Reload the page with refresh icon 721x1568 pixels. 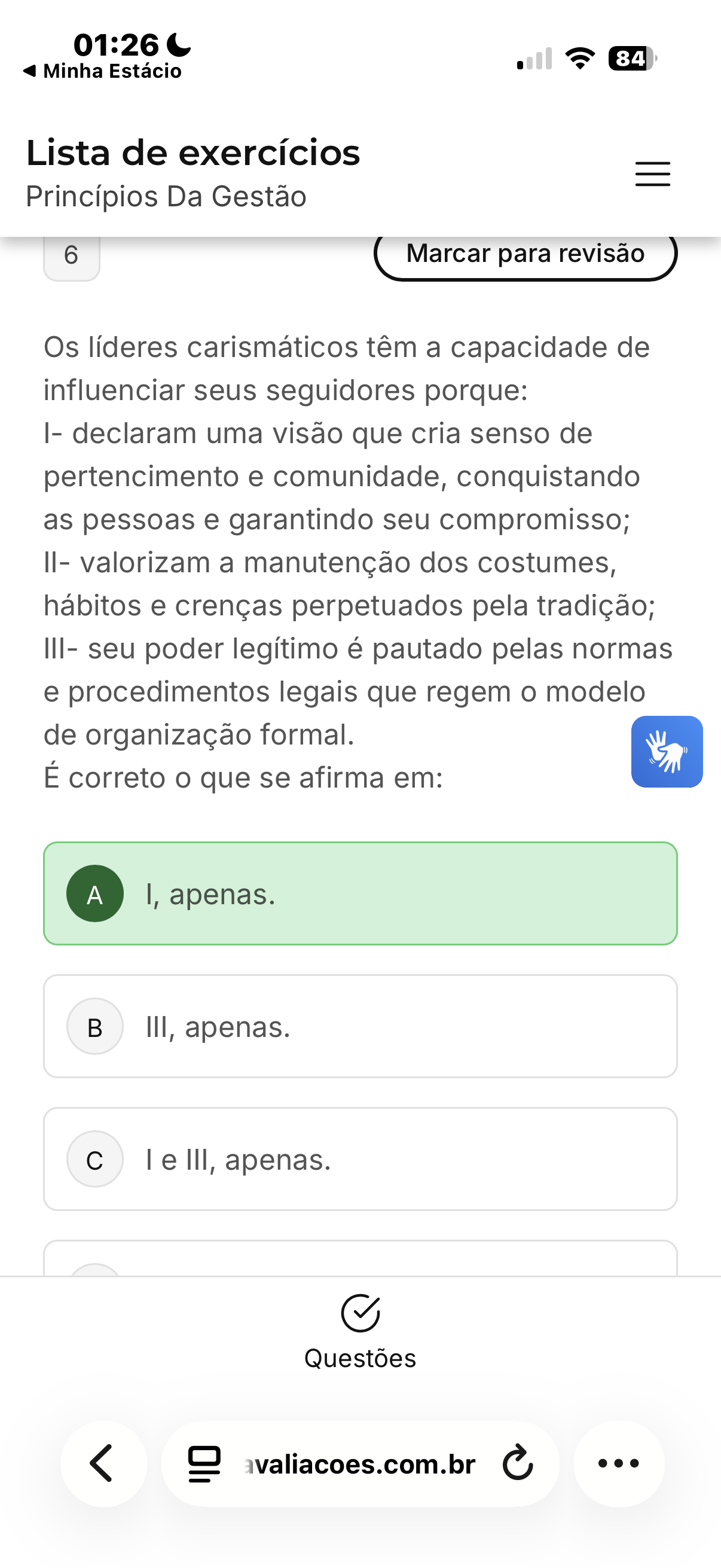(x=518, y=1463)
